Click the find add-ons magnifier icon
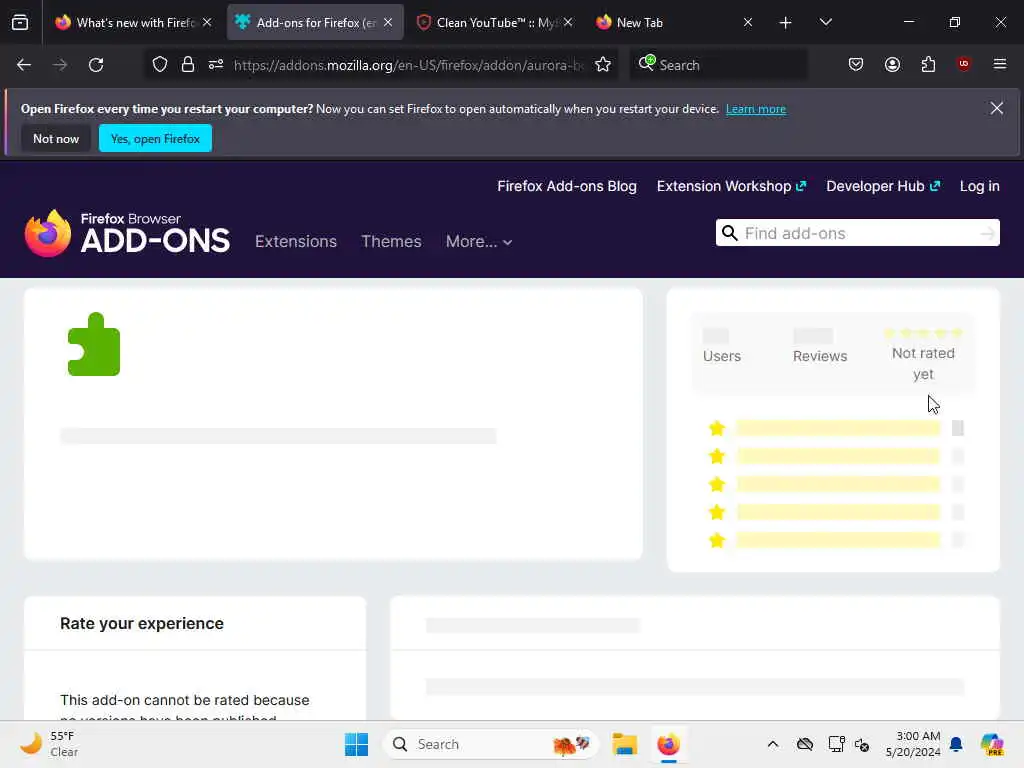The height and width of the screenshot is (768, 1024). [729, 233]
